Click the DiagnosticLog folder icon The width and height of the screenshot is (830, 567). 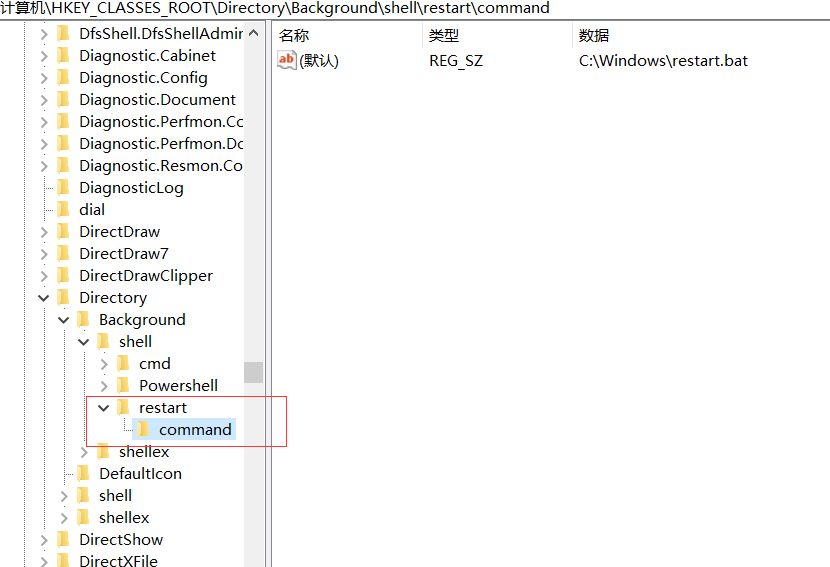point(63,187)
